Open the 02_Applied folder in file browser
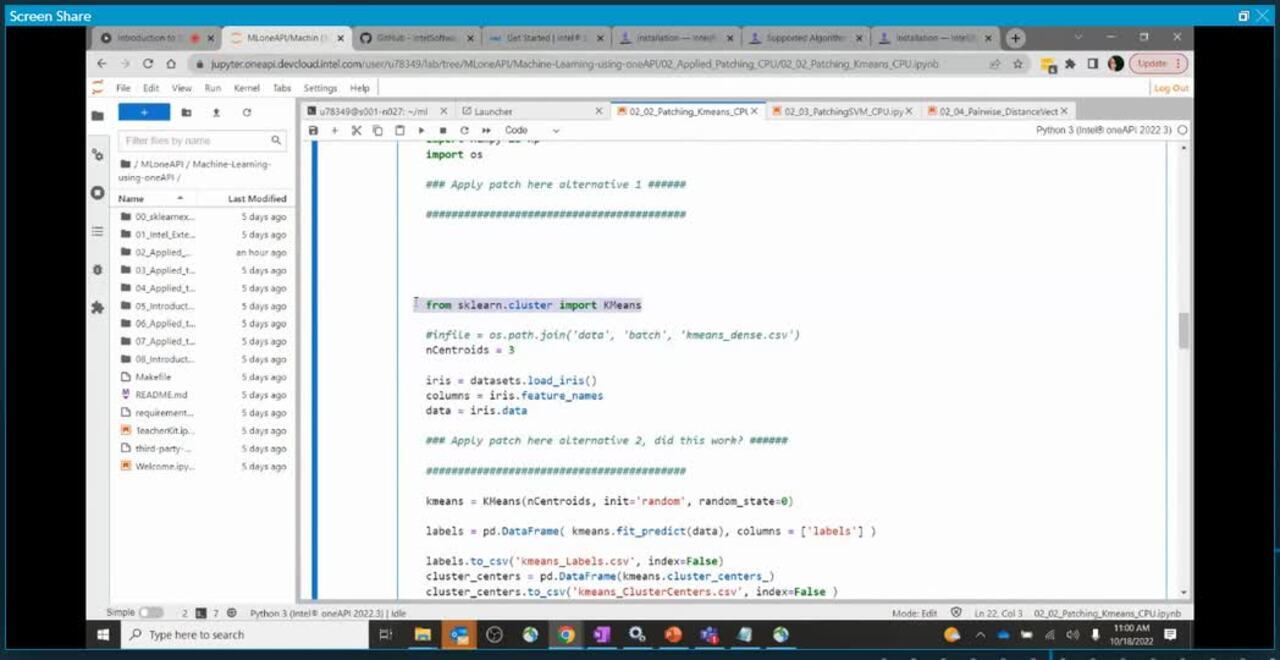The width and height of the screenshot is (1280, 660). 163,253
